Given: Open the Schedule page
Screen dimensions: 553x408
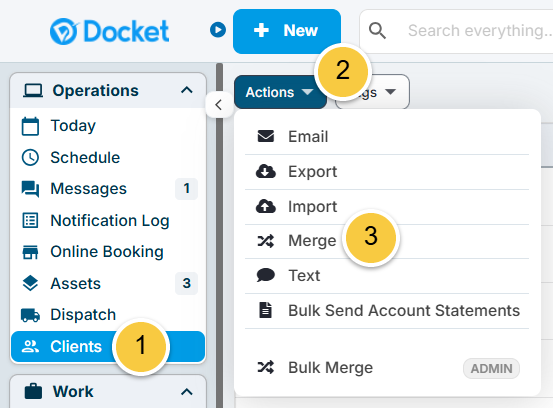Looking at the screenshot, I should click(85, 157).
